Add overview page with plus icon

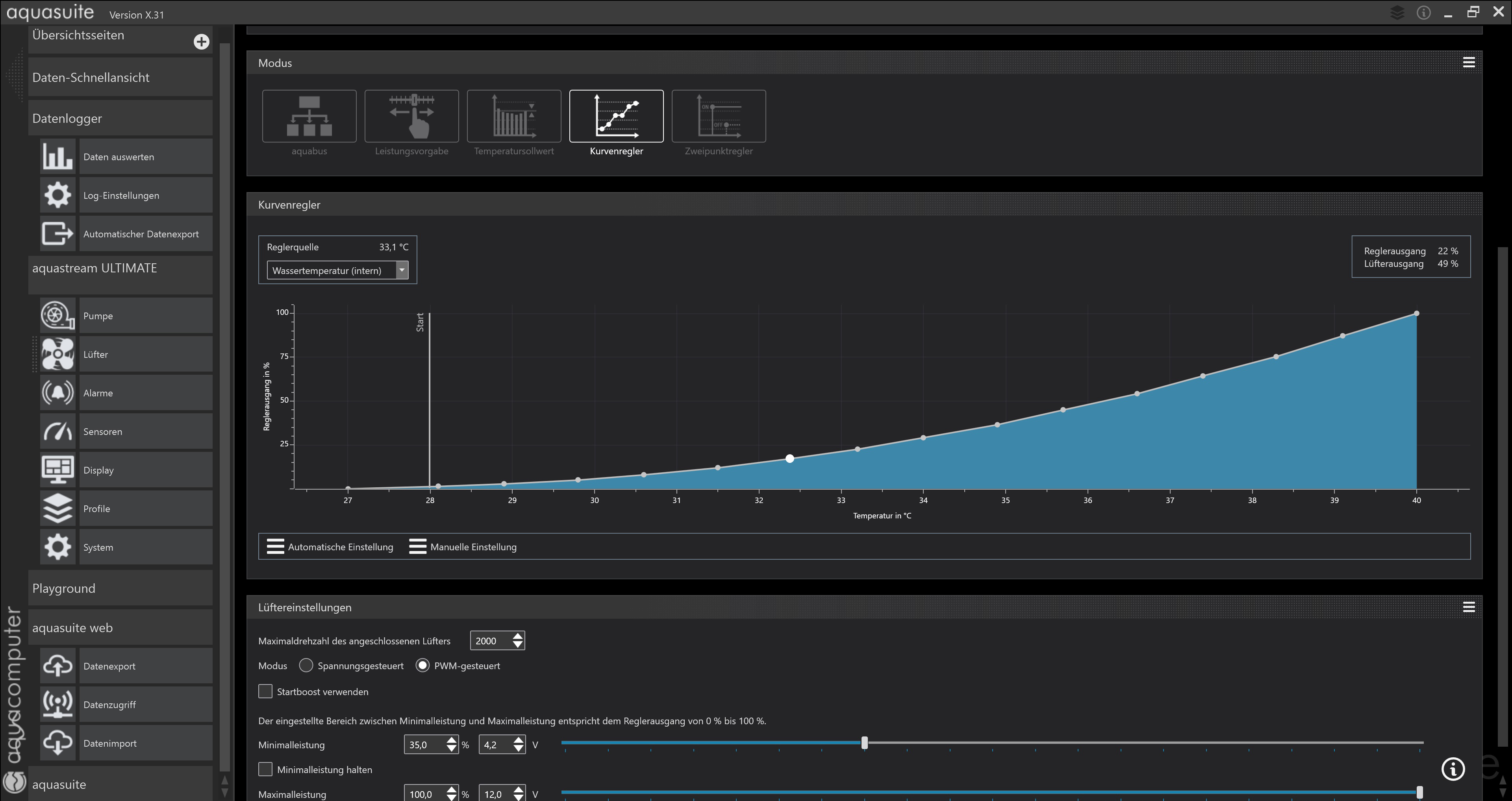(x=201, y=42)
